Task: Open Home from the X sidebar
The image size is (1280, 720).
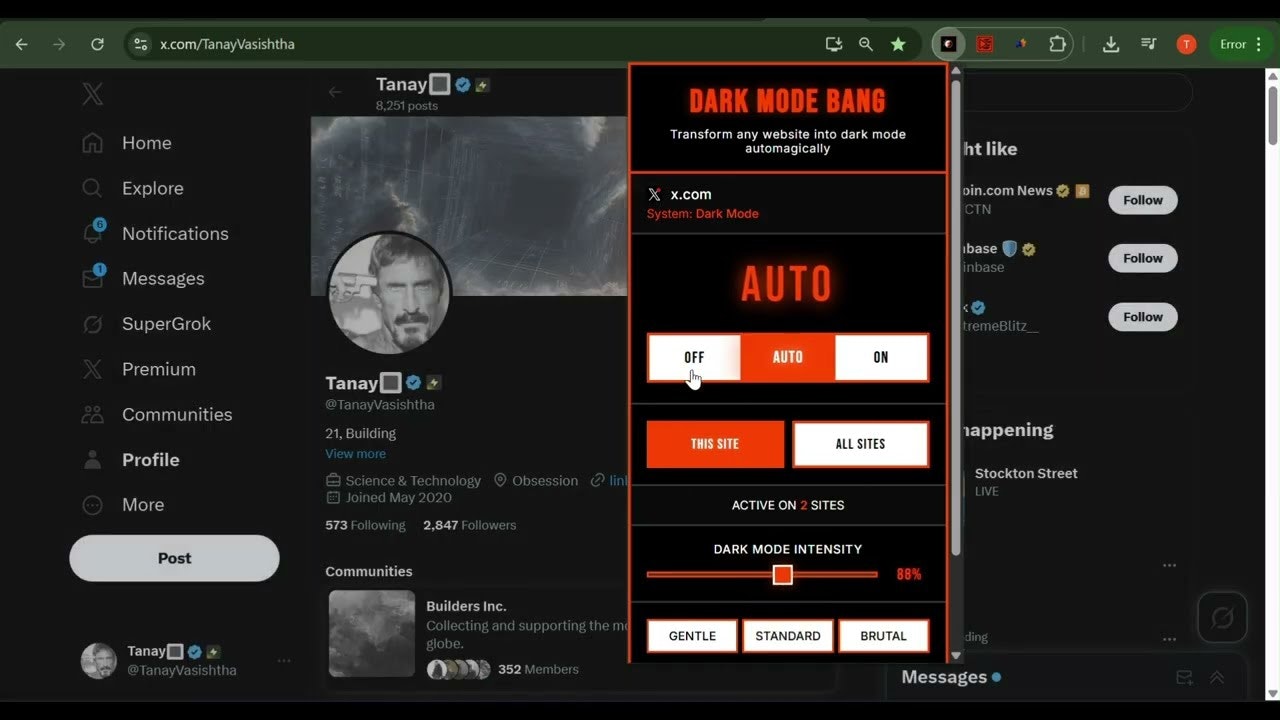Action: pyautogui.click(x=145, y=143)
